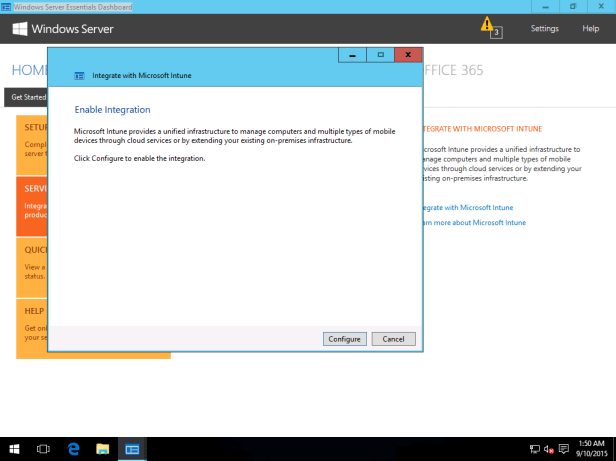This screenshot has width=616, height=461.
Task: Launch Microsoft Edge from the taskbar
Action: coord(73,449)
